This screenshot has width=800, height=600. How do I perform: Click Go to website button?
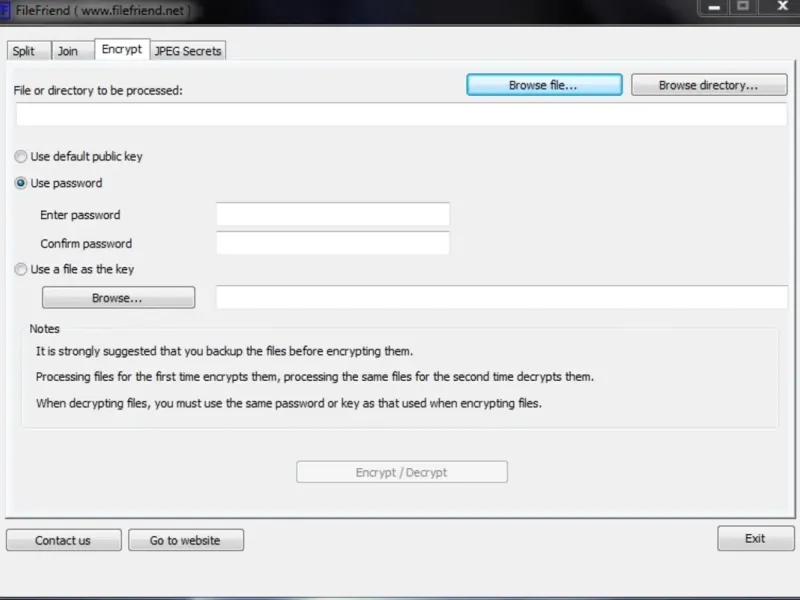click(186, 540)
